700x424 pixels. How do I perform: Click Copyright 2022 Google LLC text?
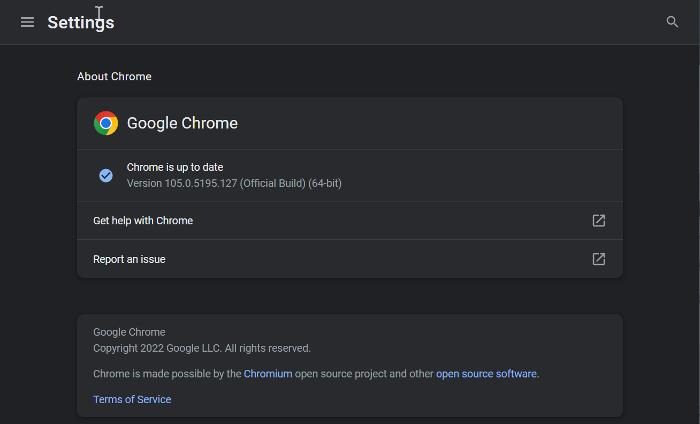click(202, 348)
